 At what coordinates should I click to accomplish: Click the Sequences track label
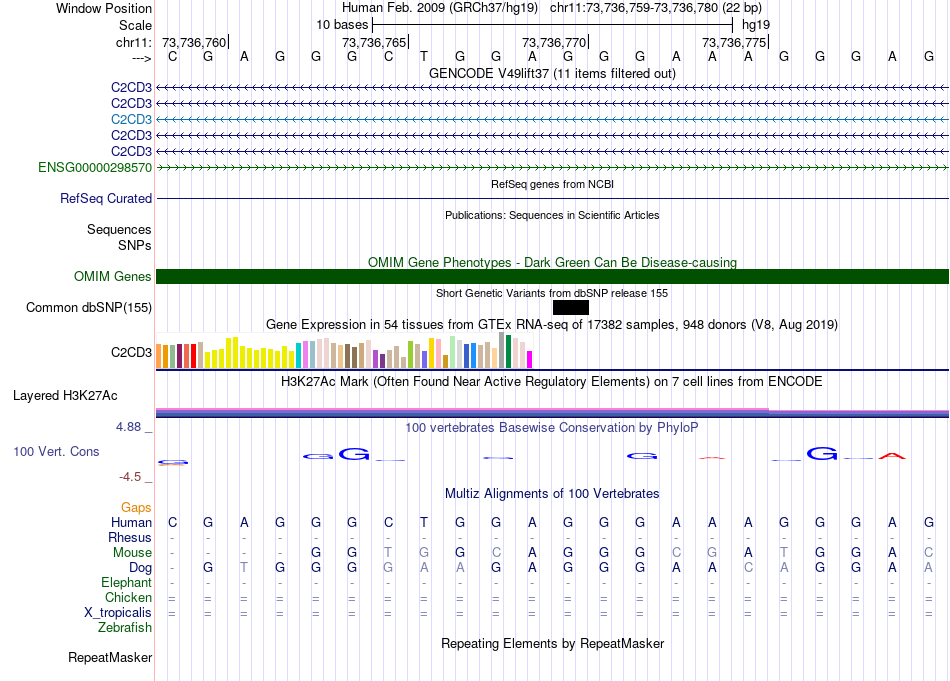pyautogui.click(x=119, y=230)
